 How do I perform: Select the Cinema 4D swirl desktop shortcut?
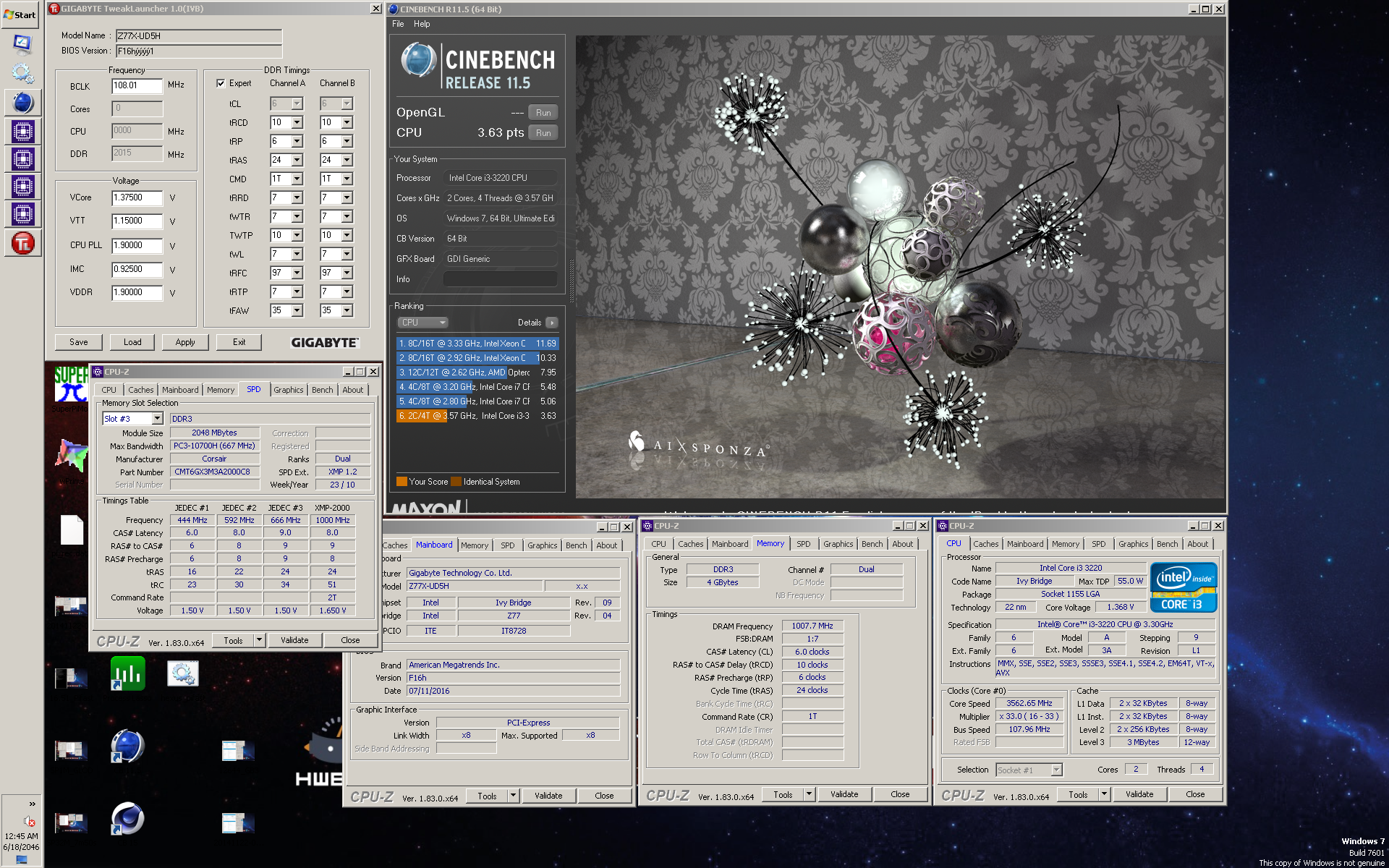127,819
